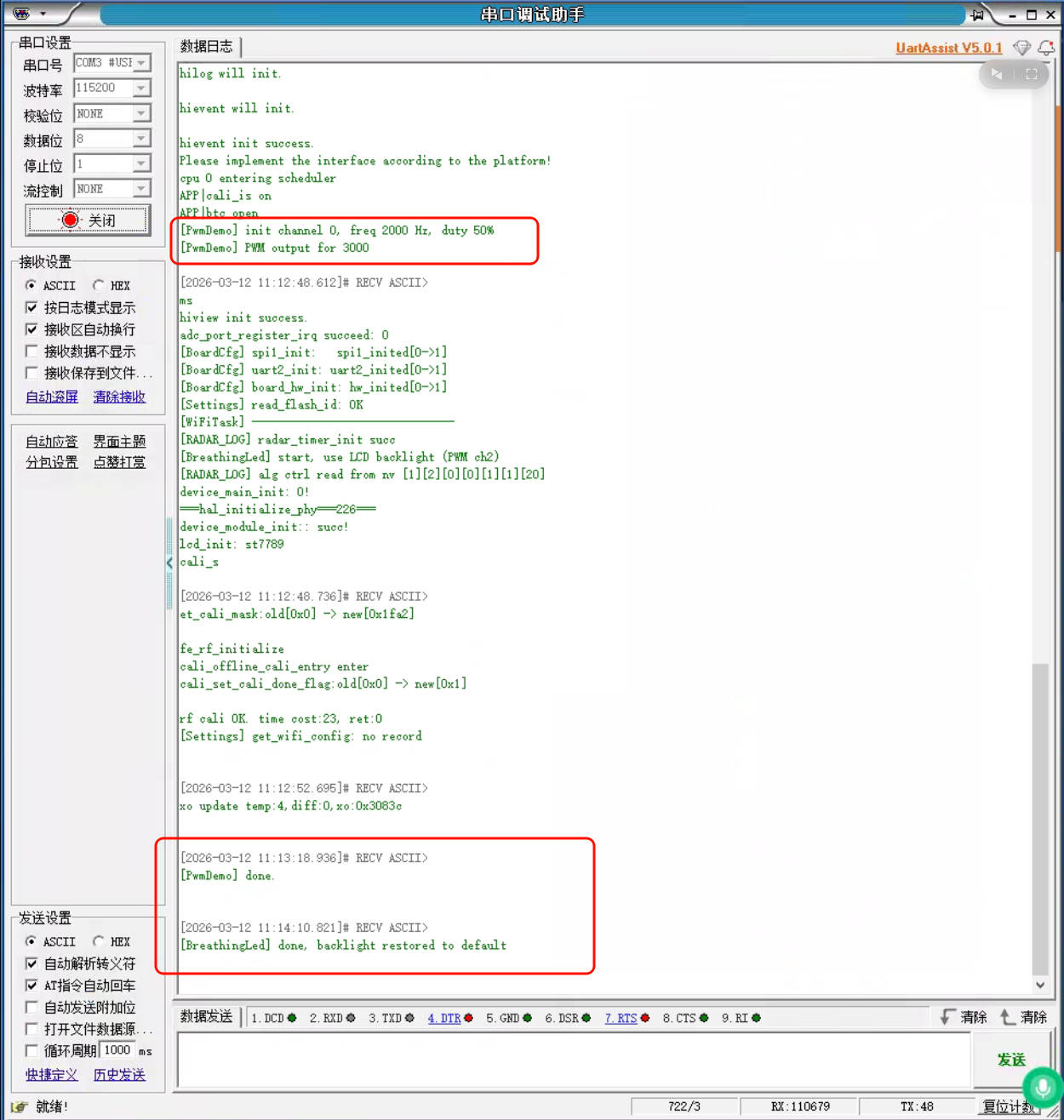Viewport: 1064px width, 1120px height.
Task: Toggle the 4.DTR signal link
Action: (444, 1018)
